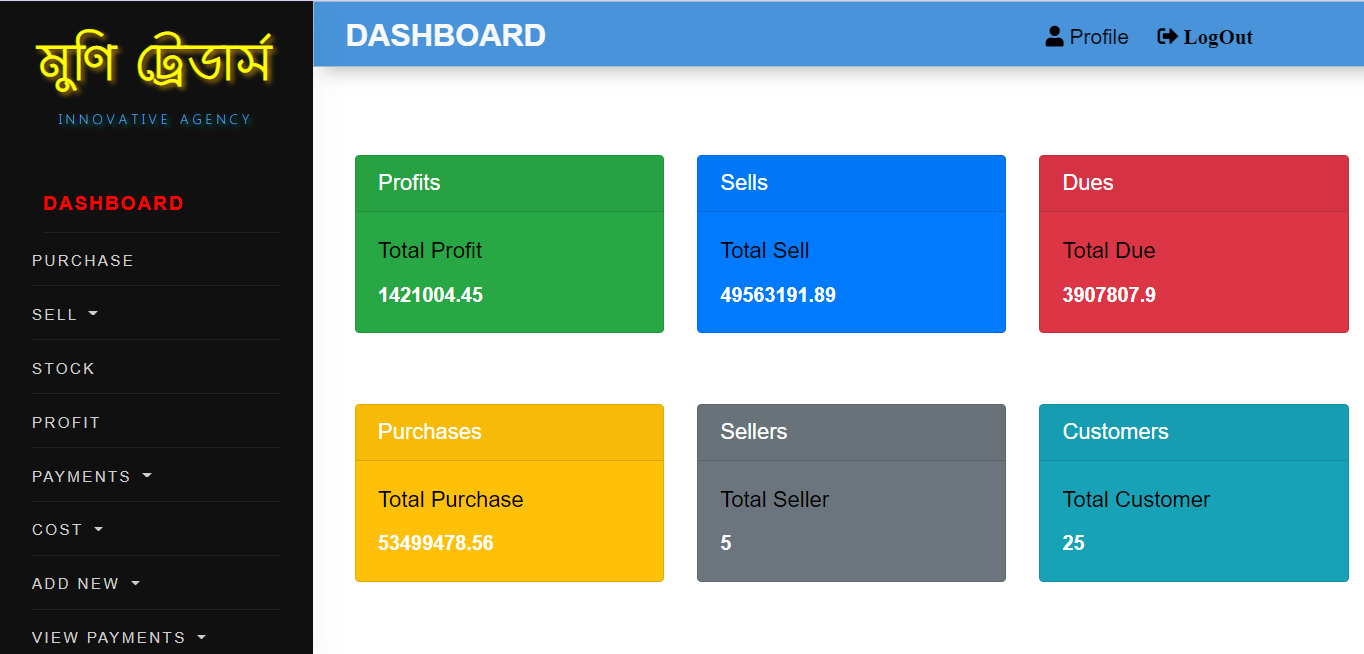Select DASHBOARD in the sidebar
The height and width of the screenshot is (654, 1364).
coord(113,203)
